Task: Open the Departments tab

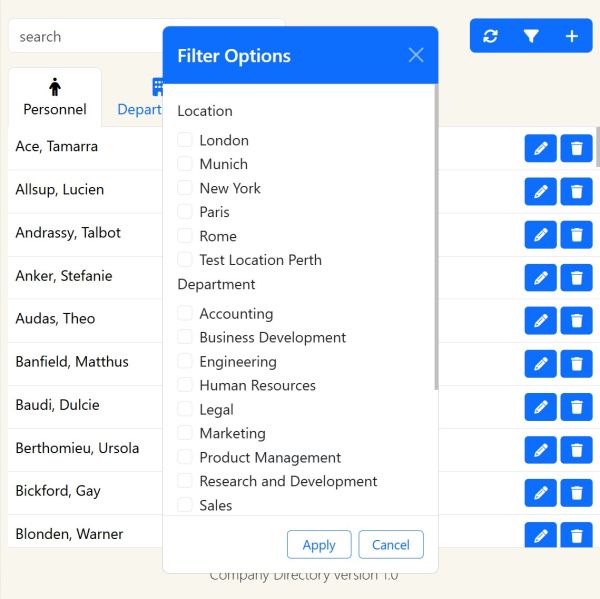Action: [x=140, y=98]
